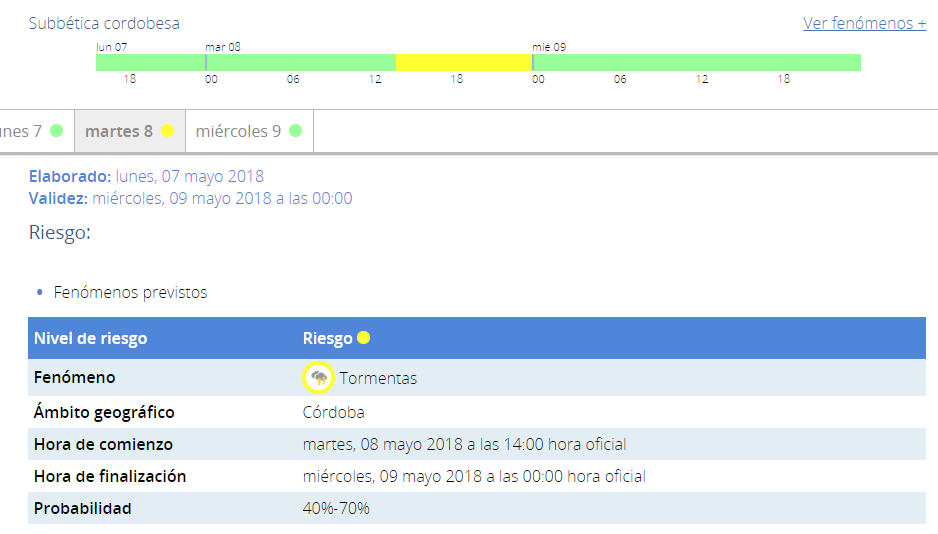The image size is (938, 534).
Task: Click the end time 'miércoles, 09 mayo 2018 a las 00:00 hora oficial'
Action: (x=474, y=476)
